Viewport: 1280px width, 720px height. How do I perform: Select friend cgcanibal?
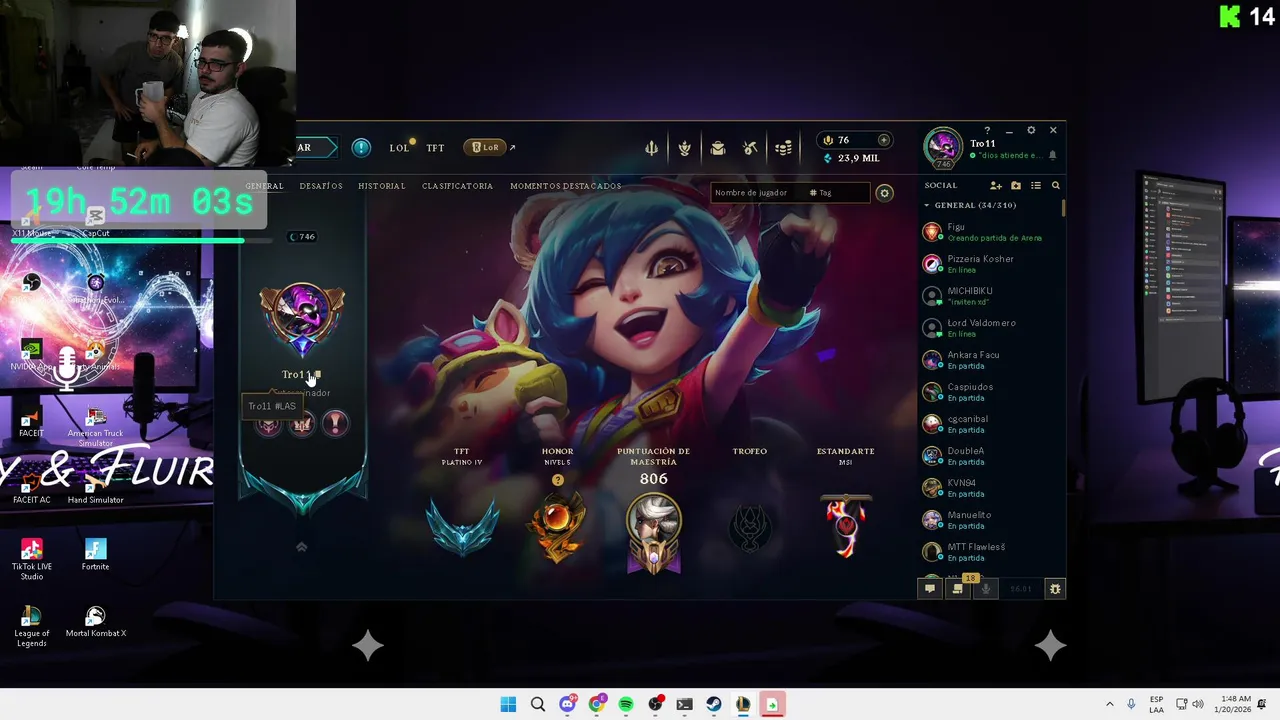[x=990, y=424]
